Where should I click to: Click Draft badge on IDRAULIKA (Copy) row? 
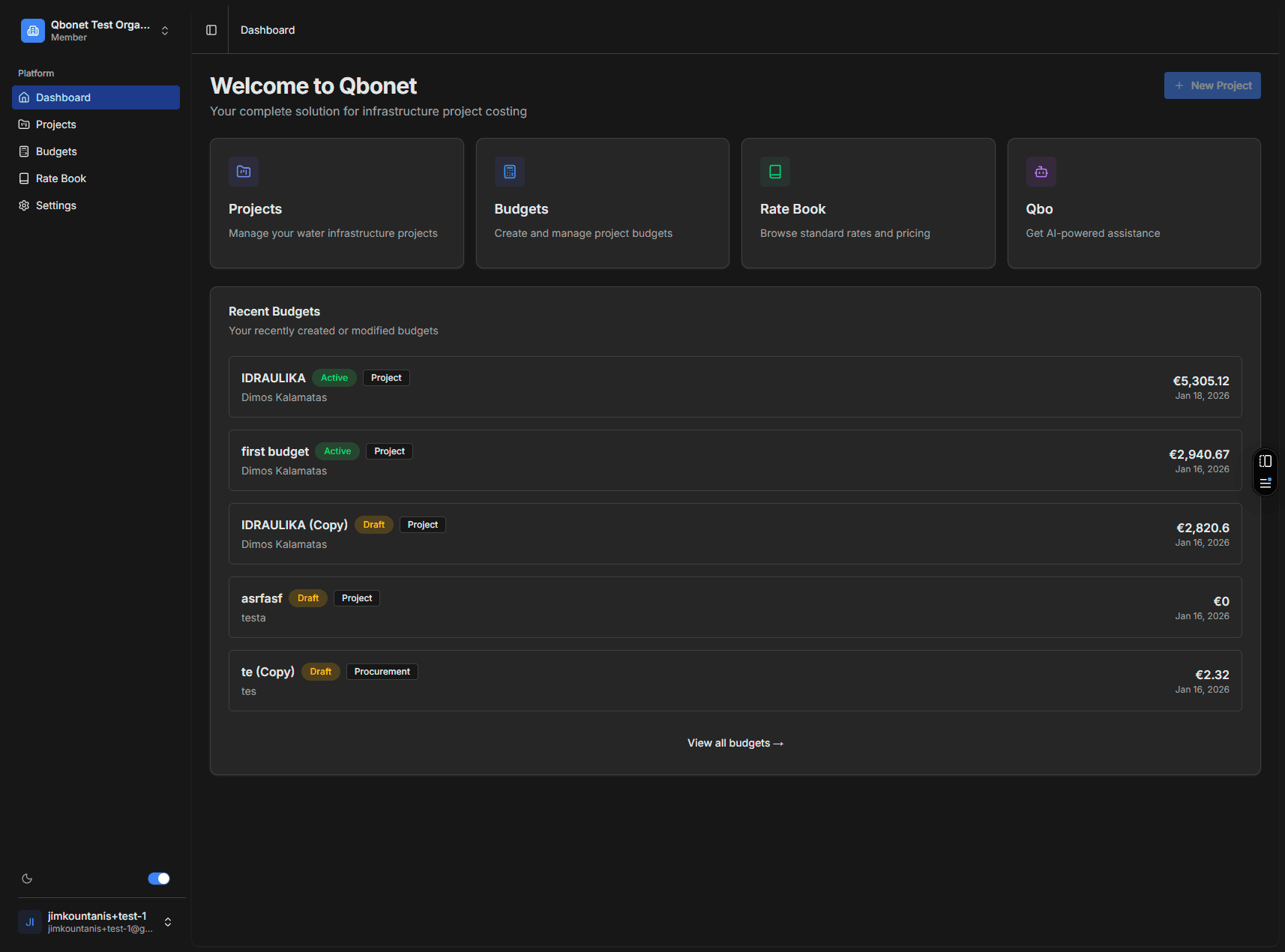[x=374, y=525]
